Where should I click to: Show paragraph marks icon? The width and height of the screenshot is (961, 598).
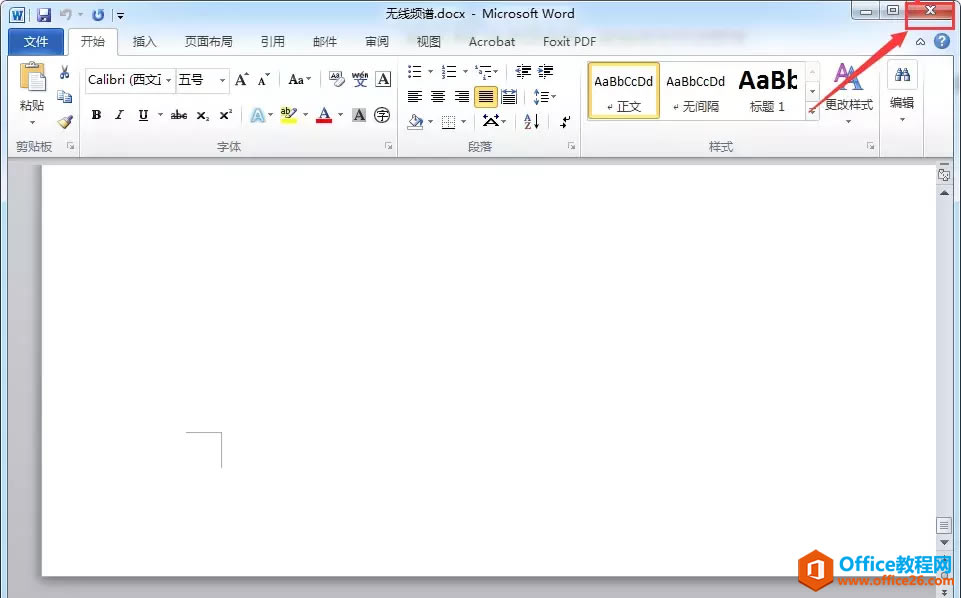pyautogui.click(x=565, y=121)
